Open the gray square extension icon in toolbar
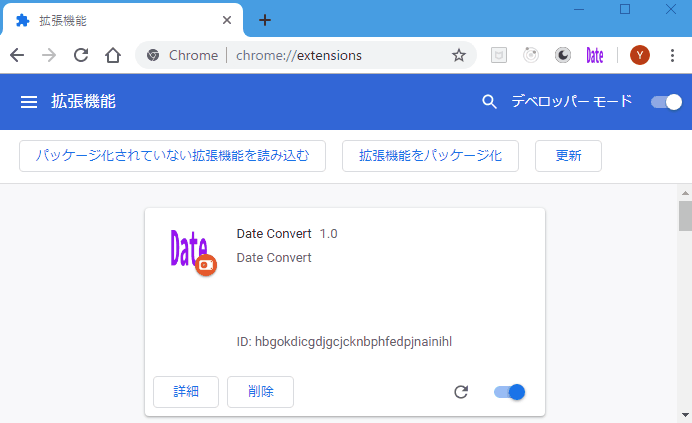The width and height of the screenshot is (692, 423). click(x=499, y=55)
